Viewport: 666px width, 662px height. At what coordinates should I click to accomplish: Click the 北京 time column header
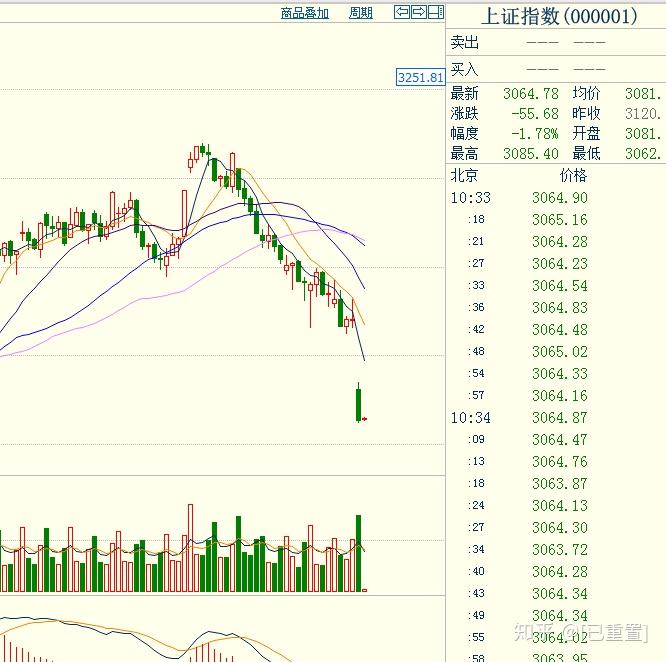pos(465,176)
